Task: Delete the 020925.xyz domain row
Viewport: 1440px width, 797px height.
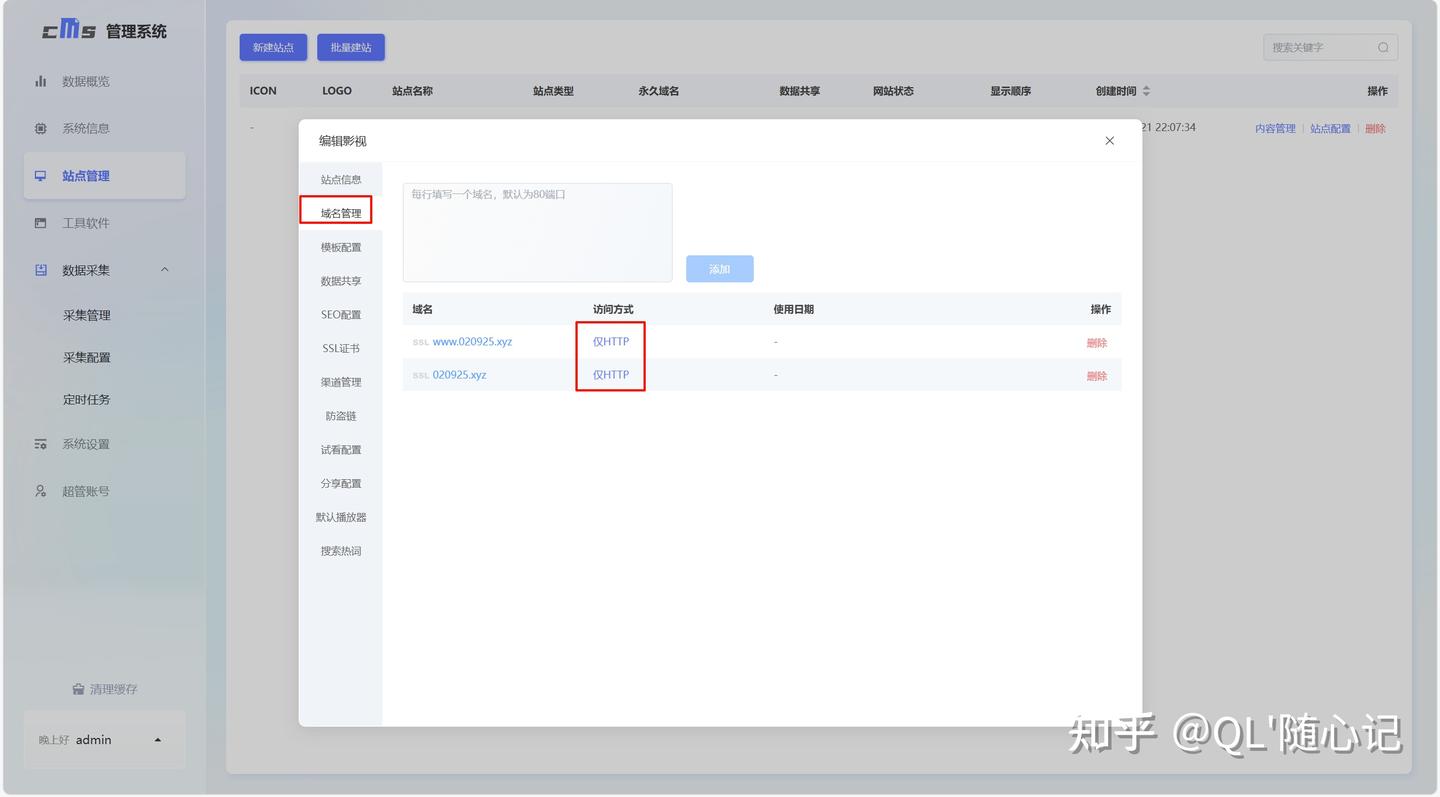Action: pyautogui.click(x=1097, y=376)
